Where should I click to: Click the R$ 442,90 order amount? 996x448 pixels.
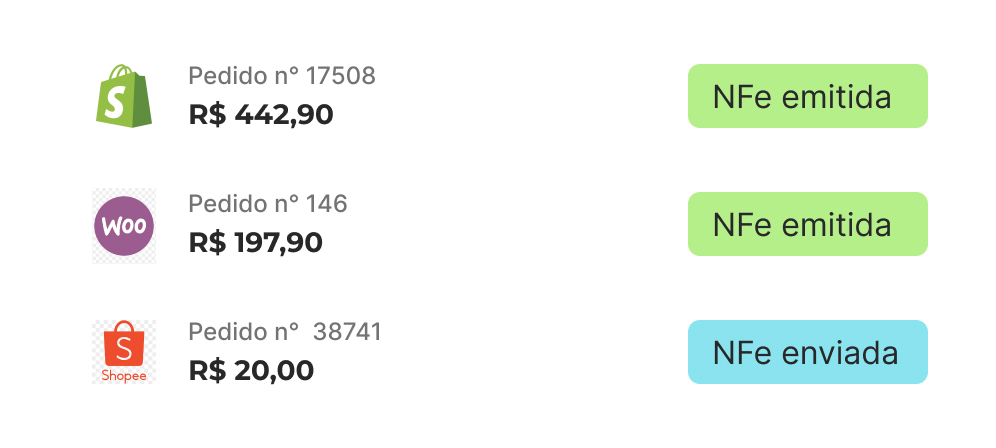(x=261, y=115)
